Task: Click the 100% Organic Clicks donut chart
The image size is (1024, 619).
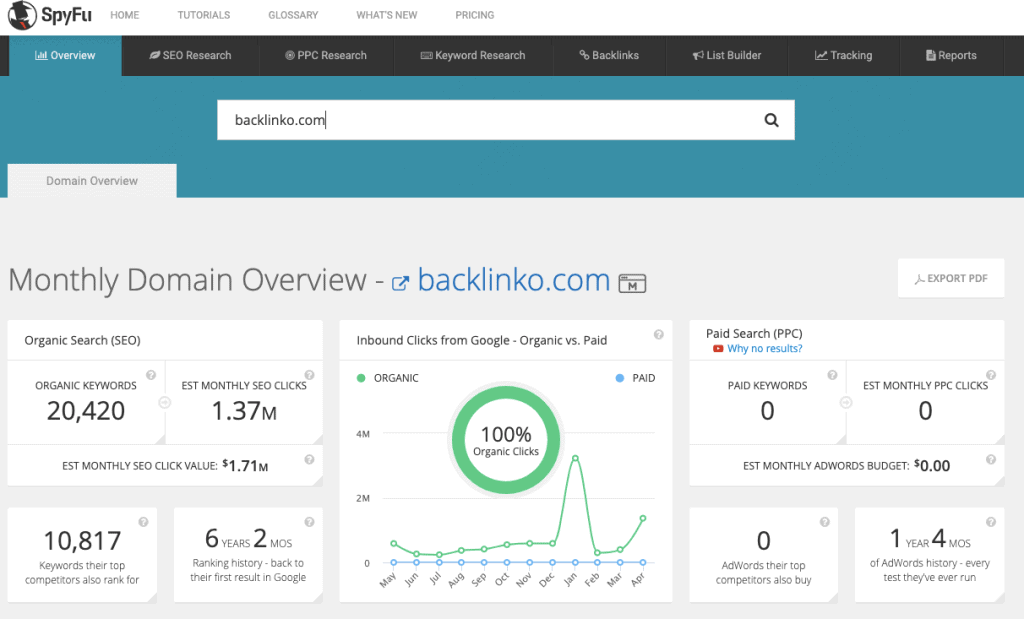Action: (x=506, y=440)
